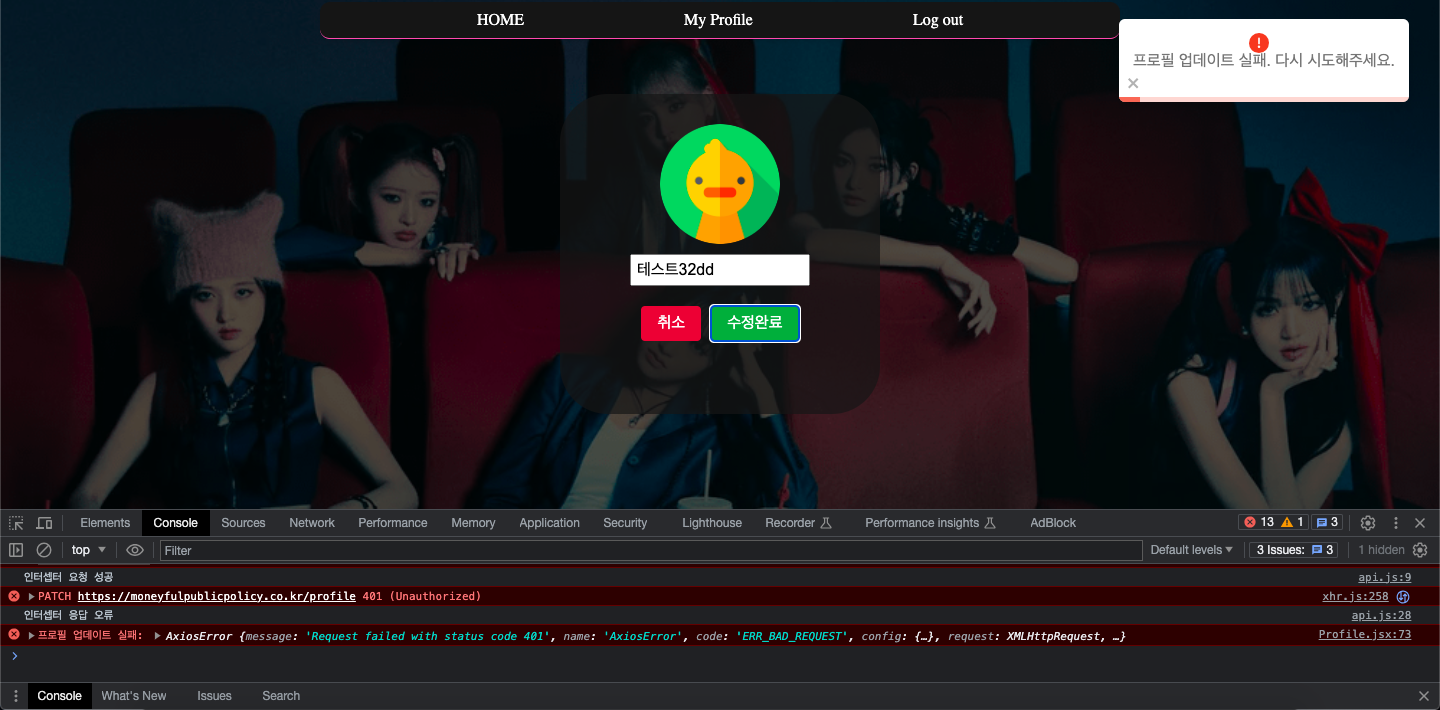Open the drawer three-dot menu
Image resolution: width=1440 pixels, height=710 pixels.
click(15, 696)
